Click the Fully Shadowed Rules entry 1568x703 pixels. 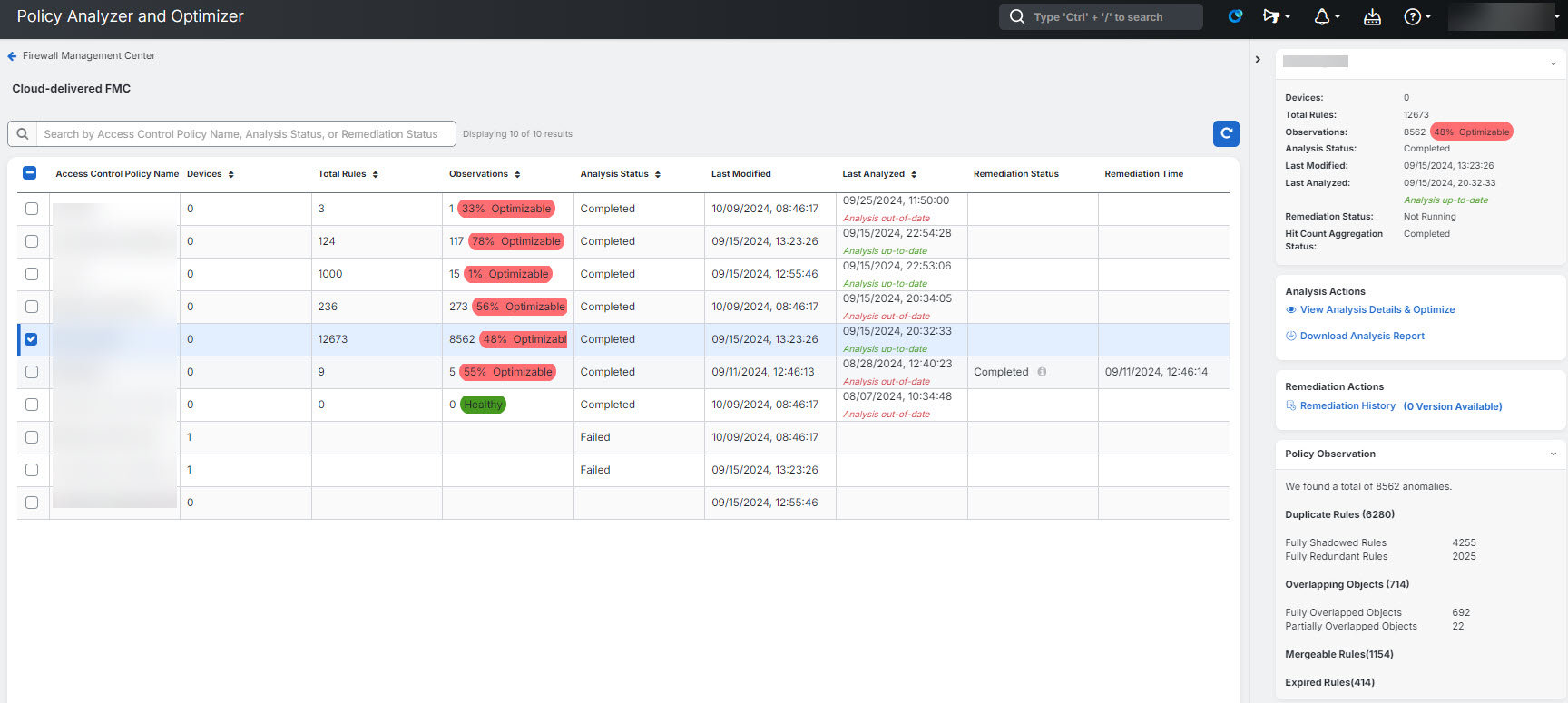click(x=1336, y=542)
